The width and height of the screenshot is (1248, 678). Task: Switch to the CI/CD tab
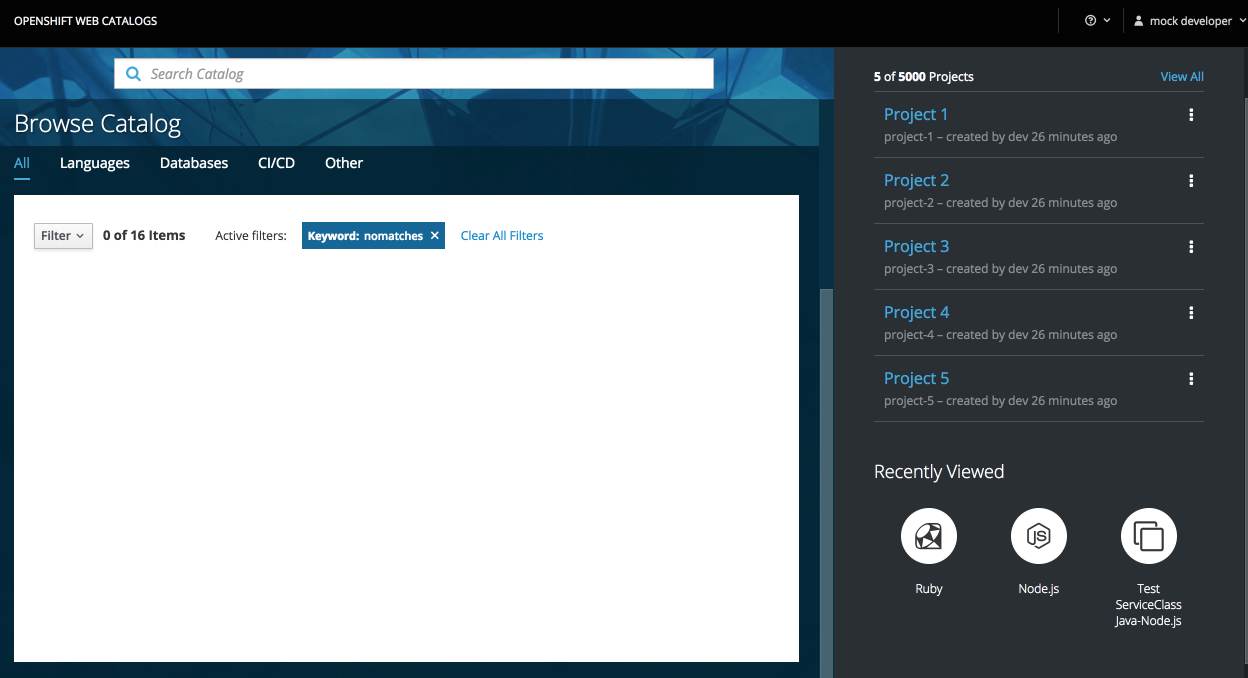tap(276, 163)
